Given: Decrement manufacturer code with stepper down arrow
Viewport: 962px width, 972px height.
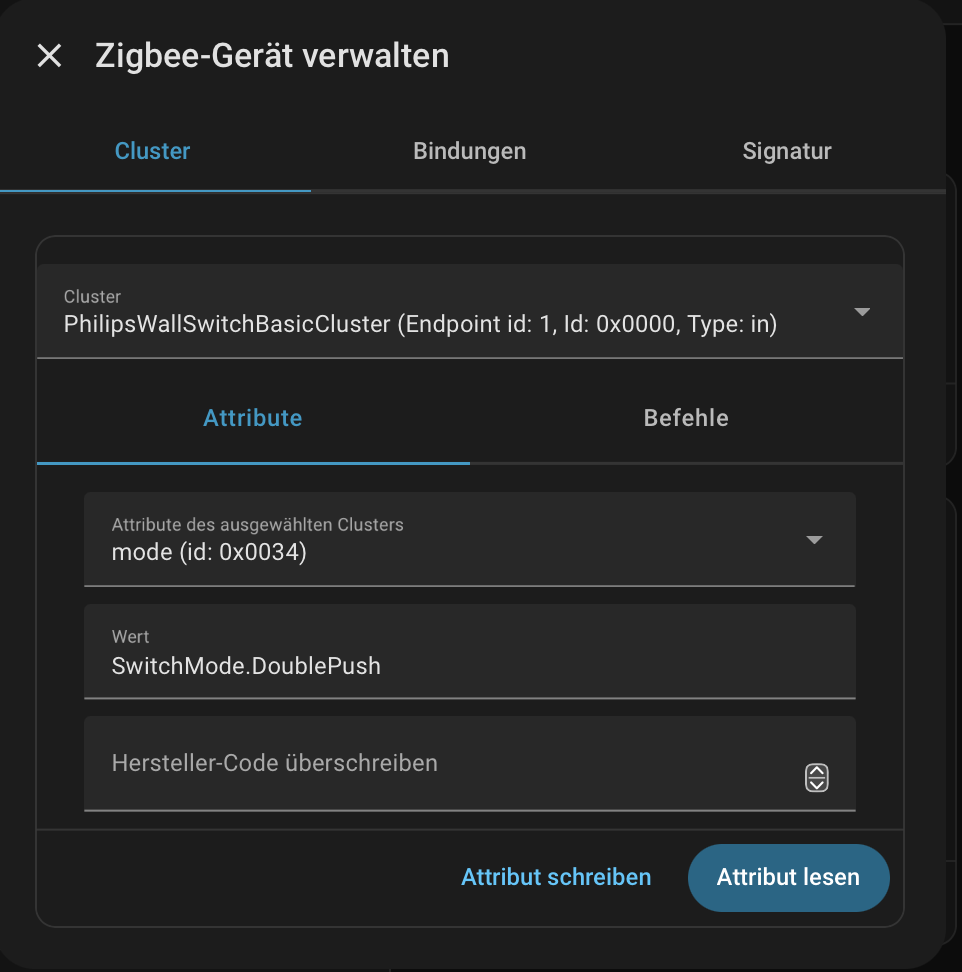Looking at the screenshot, I should (x=817, y=784).
